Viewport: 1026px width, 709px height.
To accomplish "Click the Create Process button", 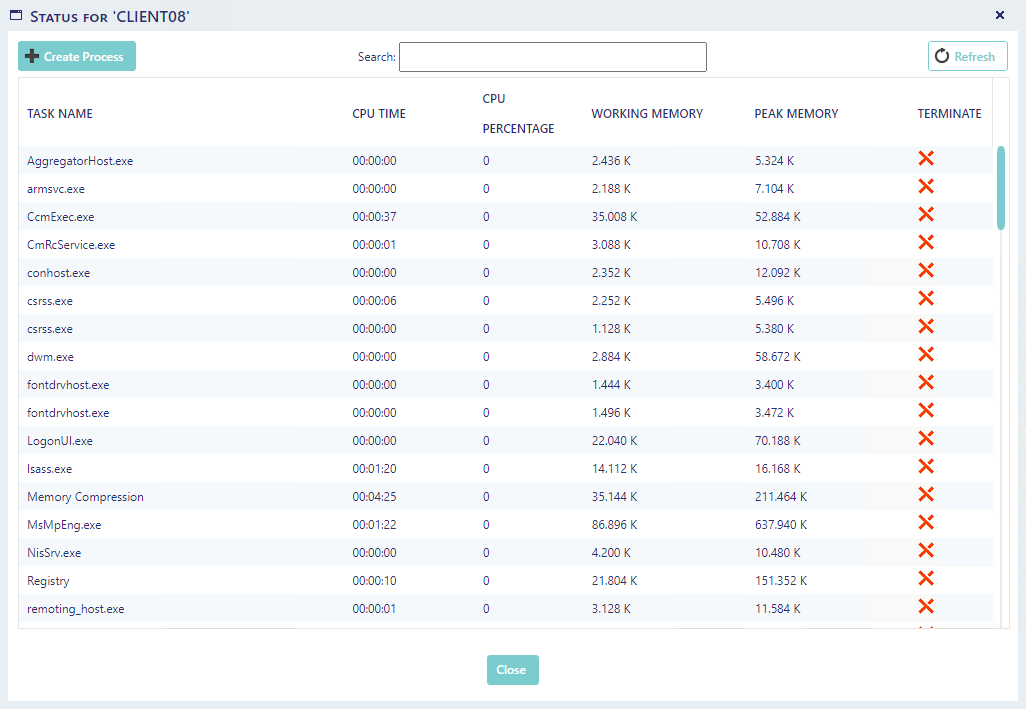I will click(x=77, y=56).
